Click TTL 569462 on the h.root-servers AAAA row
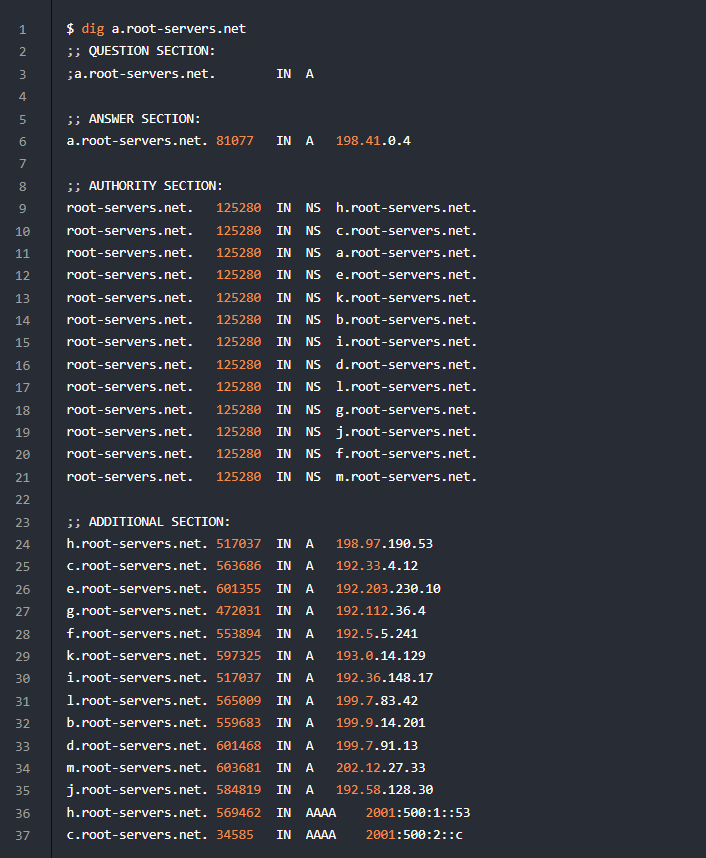 (239, 813)
